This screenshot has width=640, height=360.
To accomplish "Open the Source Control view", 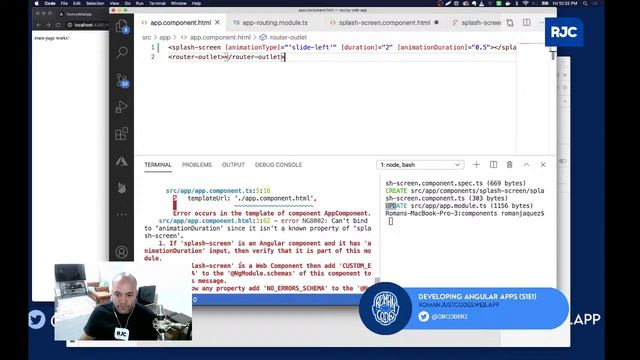I will 122,80.
